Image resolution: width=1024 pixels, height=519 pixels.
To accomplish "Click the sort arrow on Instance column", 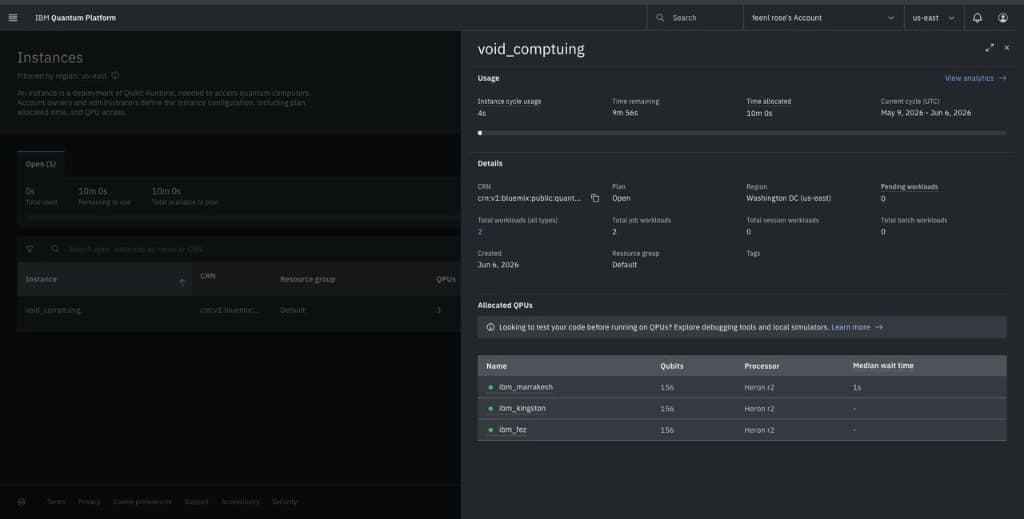I will [x=182, y=282].
